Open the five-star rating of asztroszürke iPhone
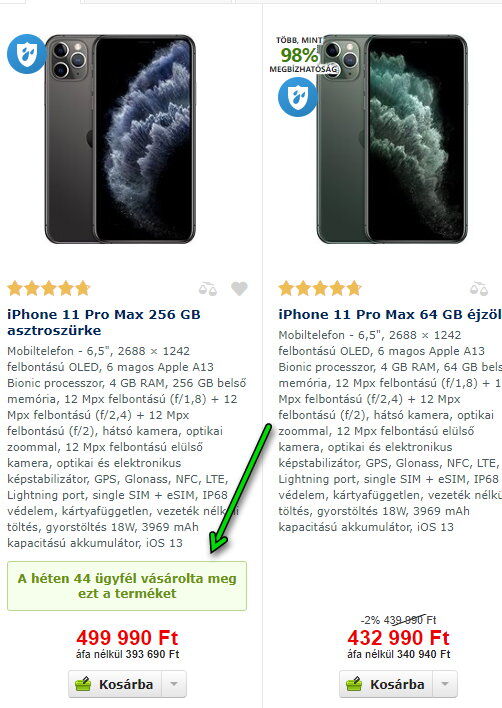The height and width of the screenshot is (708, 502). point(49,288)
